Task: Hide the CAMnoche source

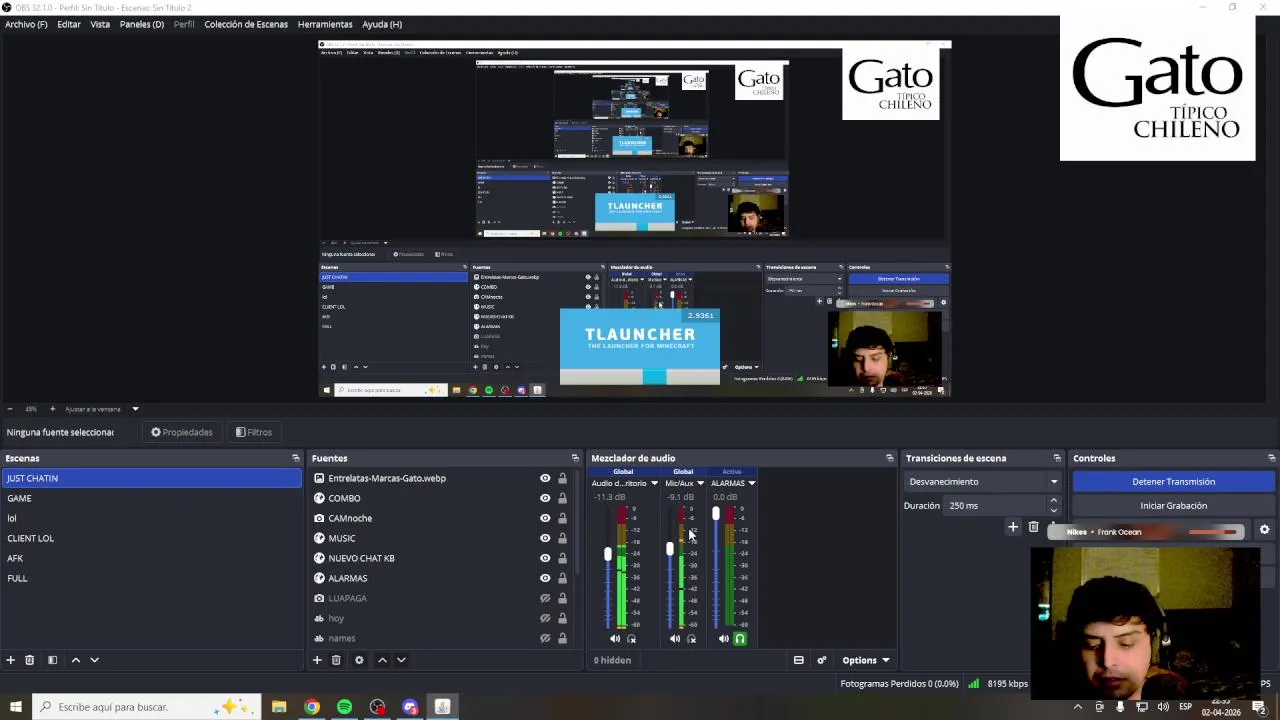Action: (545, 518)
